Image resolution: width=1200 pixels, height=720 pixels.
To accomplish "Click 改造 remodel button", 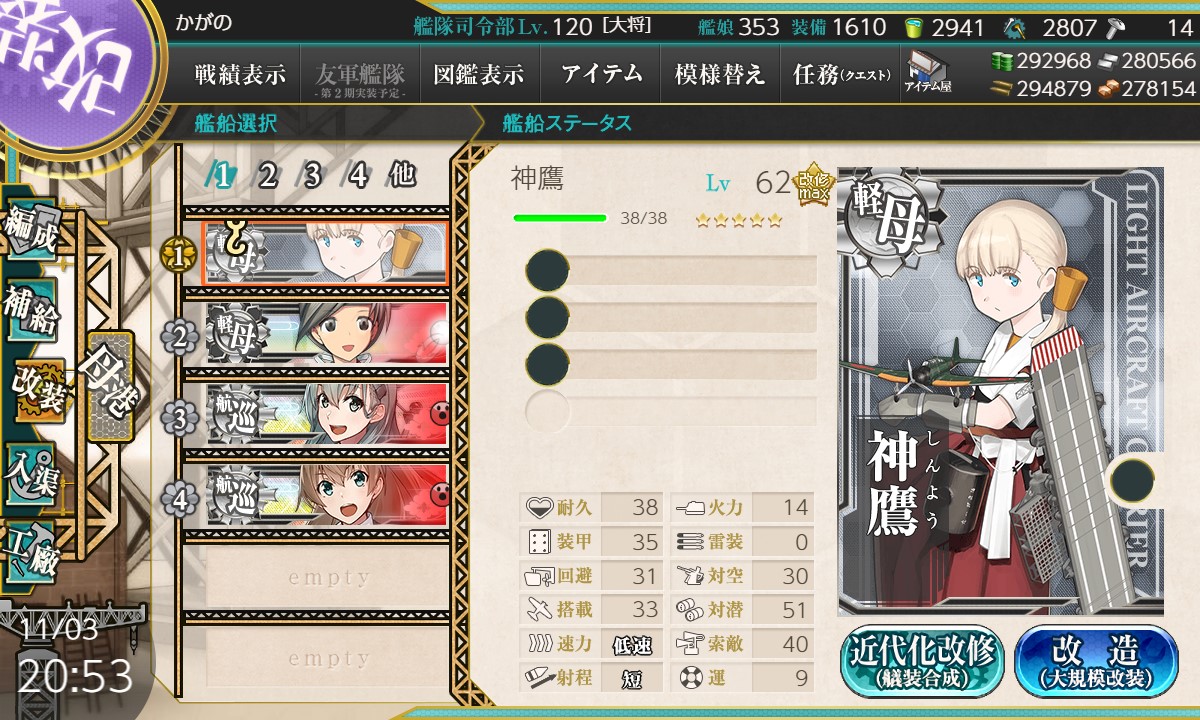I will (1096, 661).
